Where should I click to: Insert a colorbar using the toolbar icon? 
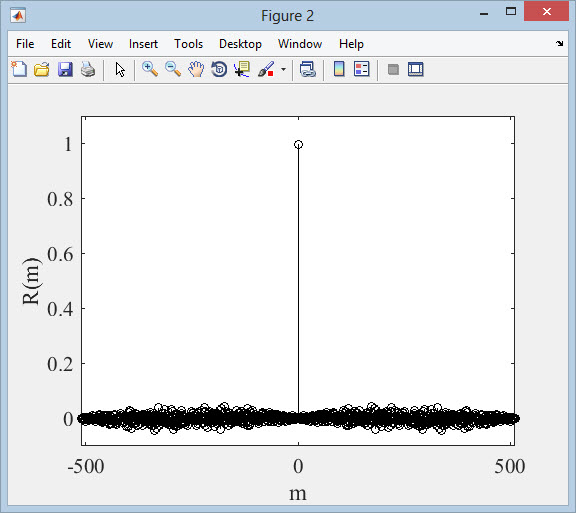(339, 69)
